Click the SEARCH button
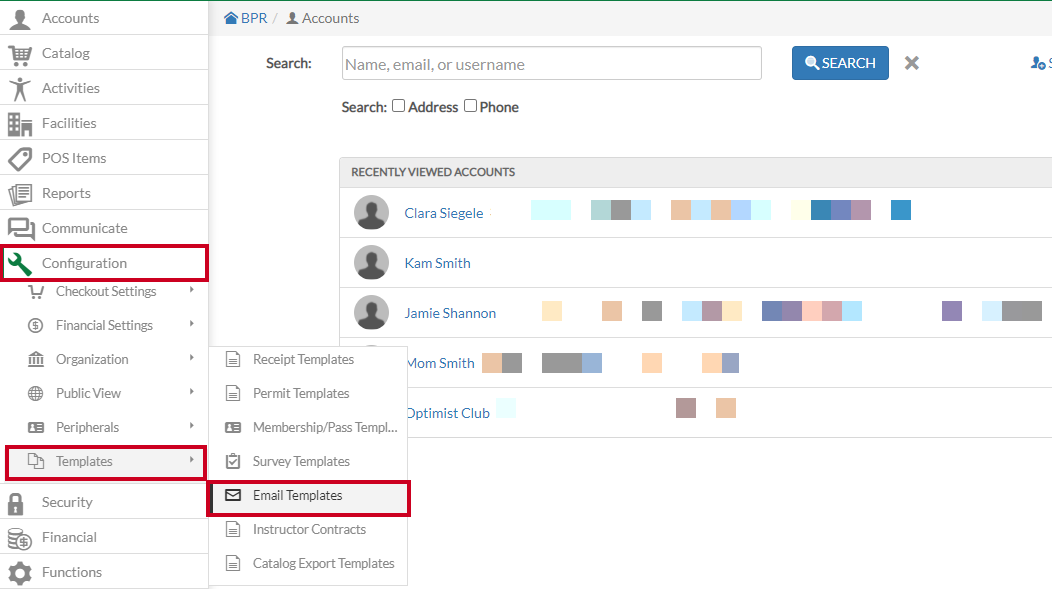Screen dimensions: 1052x589 (840, 63)
